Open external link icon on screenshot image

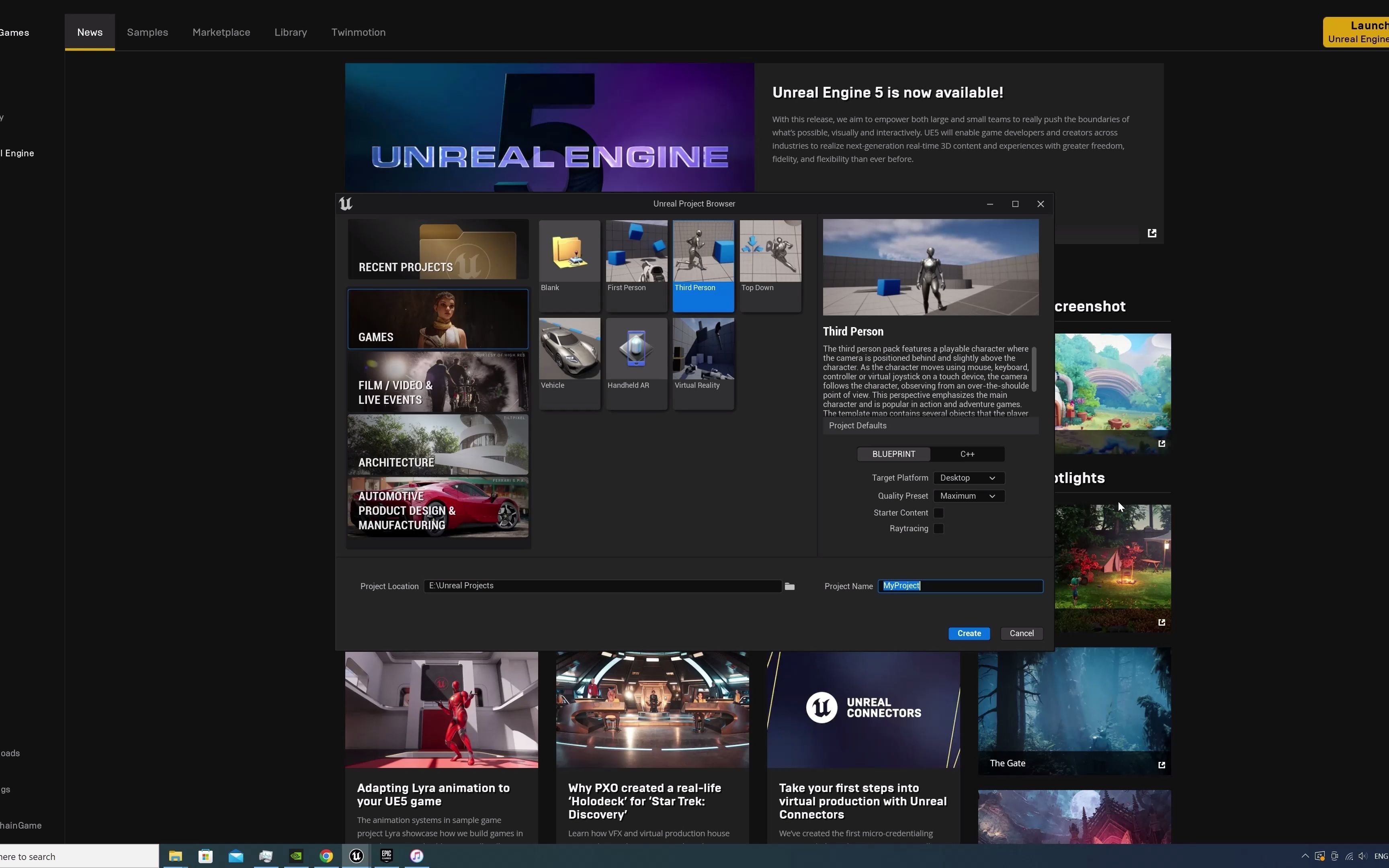1162,443
